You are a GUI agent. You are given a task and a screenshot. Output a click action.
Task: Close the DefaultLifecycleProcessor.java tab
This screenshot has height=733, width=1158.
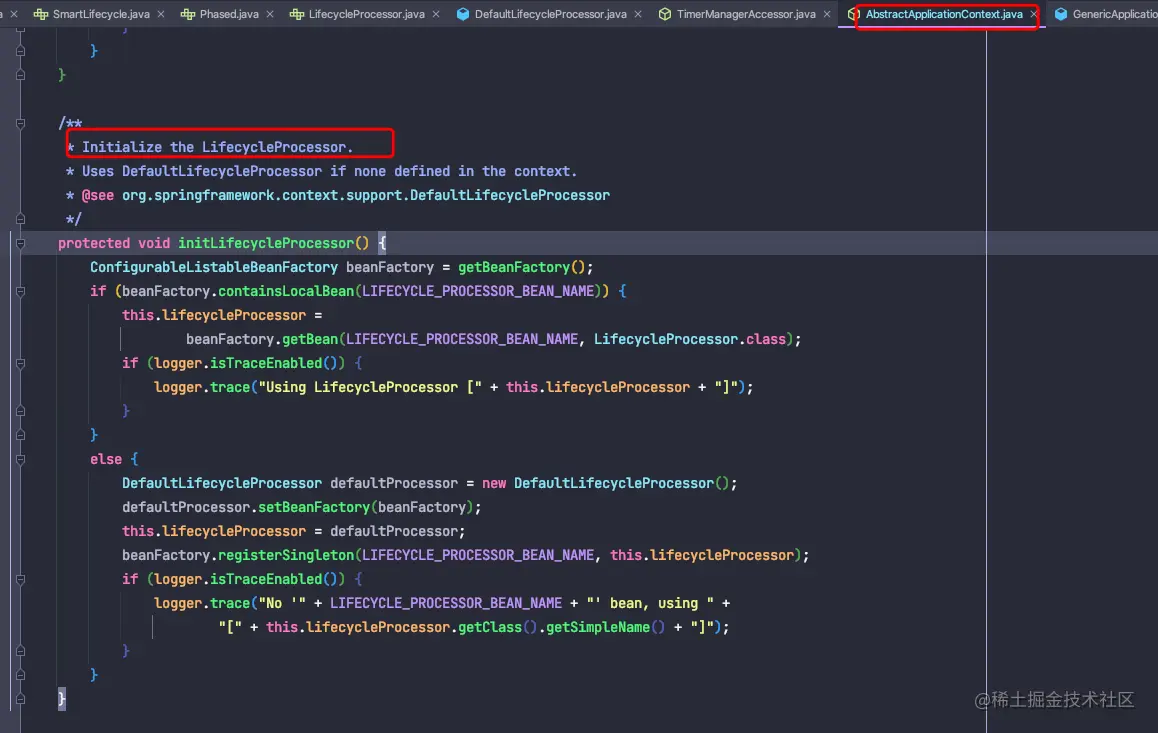click(x=638, y=14)
